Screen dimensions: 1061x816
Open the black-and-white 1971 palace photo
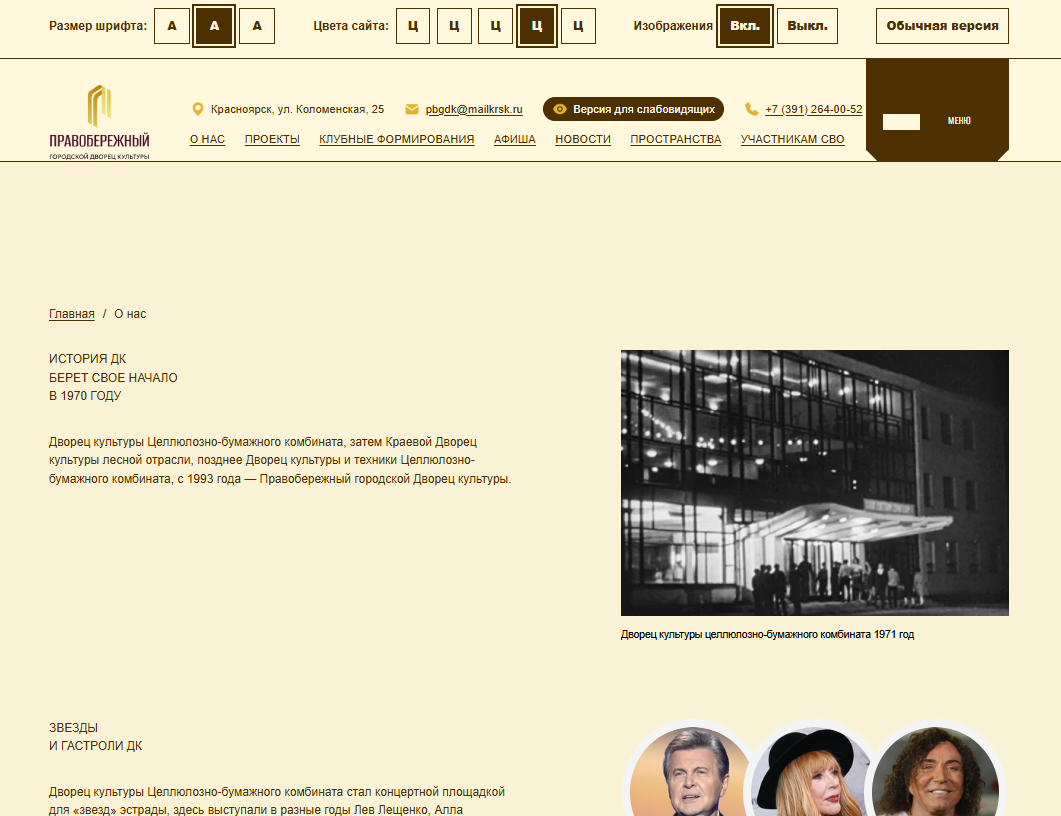[815, 483]
